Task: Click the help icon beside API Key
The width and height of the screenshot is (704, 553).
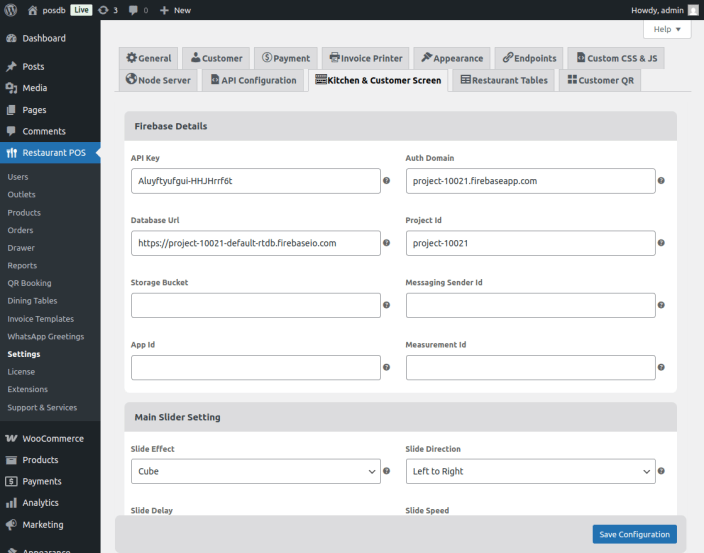Action: click(x=386, y=181)
